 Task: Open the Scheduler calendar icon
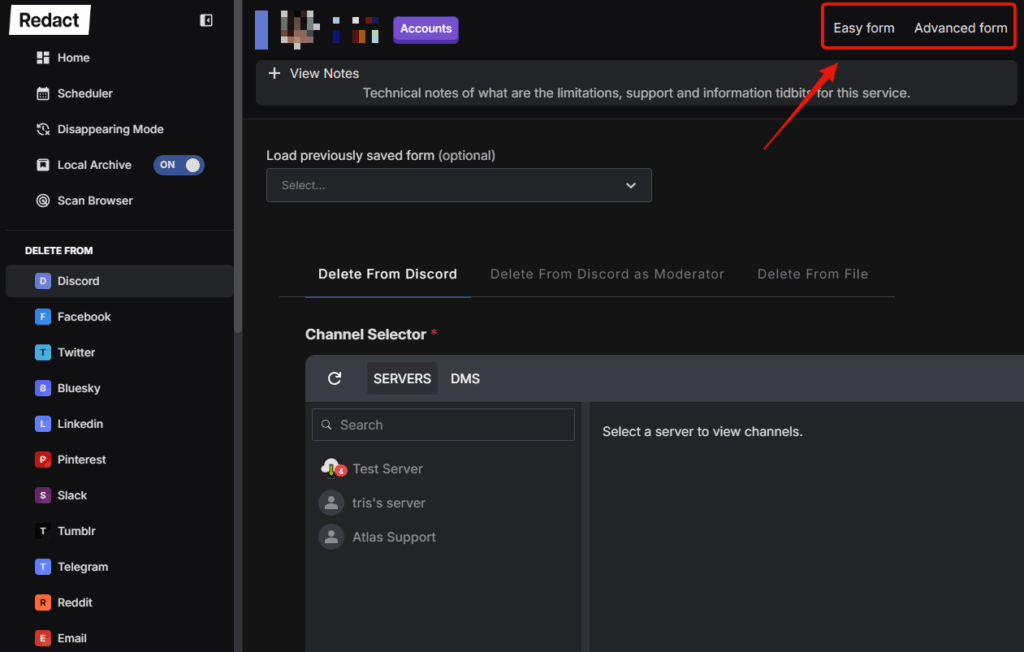click(x=43, y=94)
